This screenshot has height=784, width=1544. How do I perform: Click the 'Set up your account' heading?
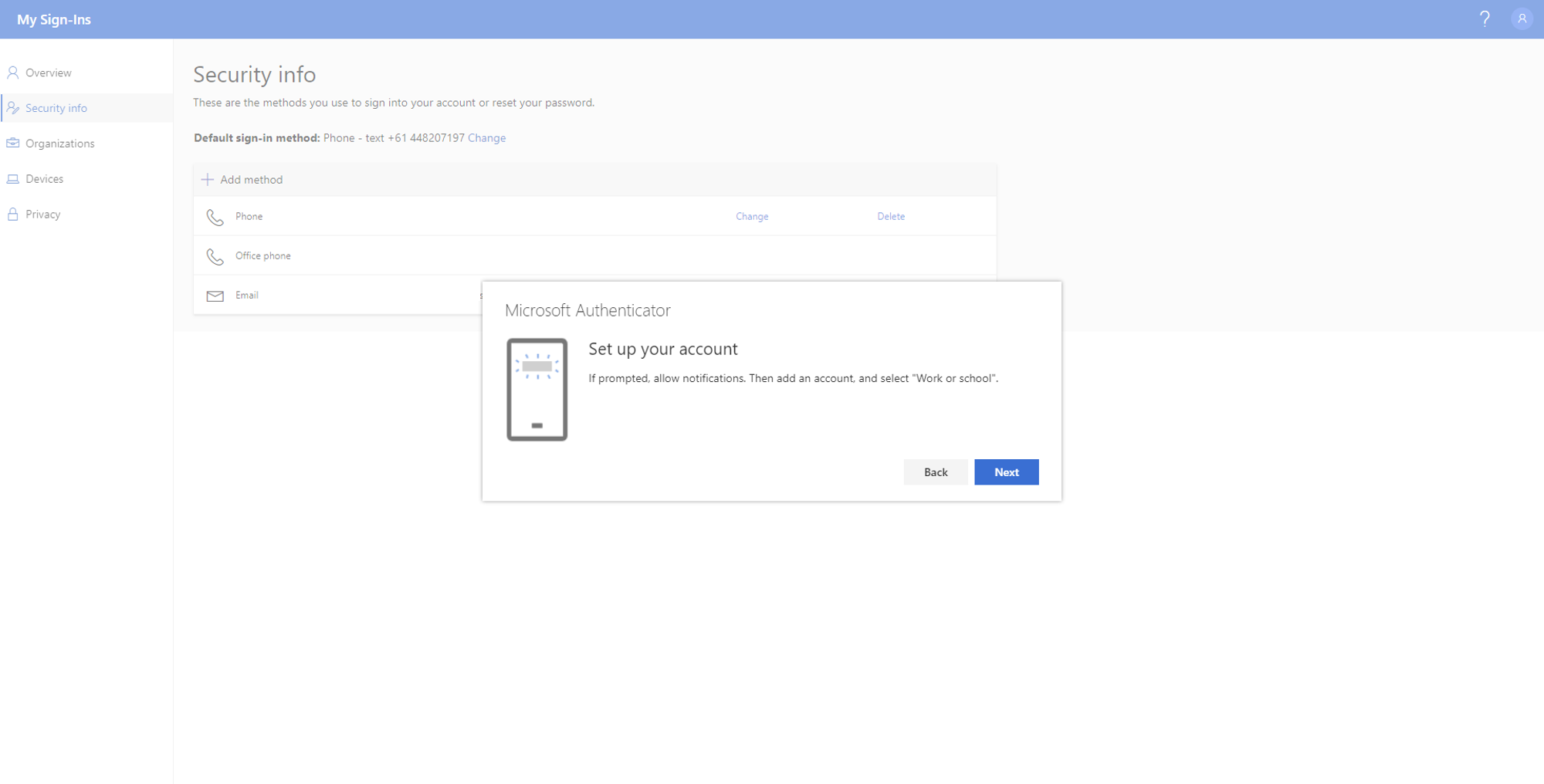coord(663,350)
